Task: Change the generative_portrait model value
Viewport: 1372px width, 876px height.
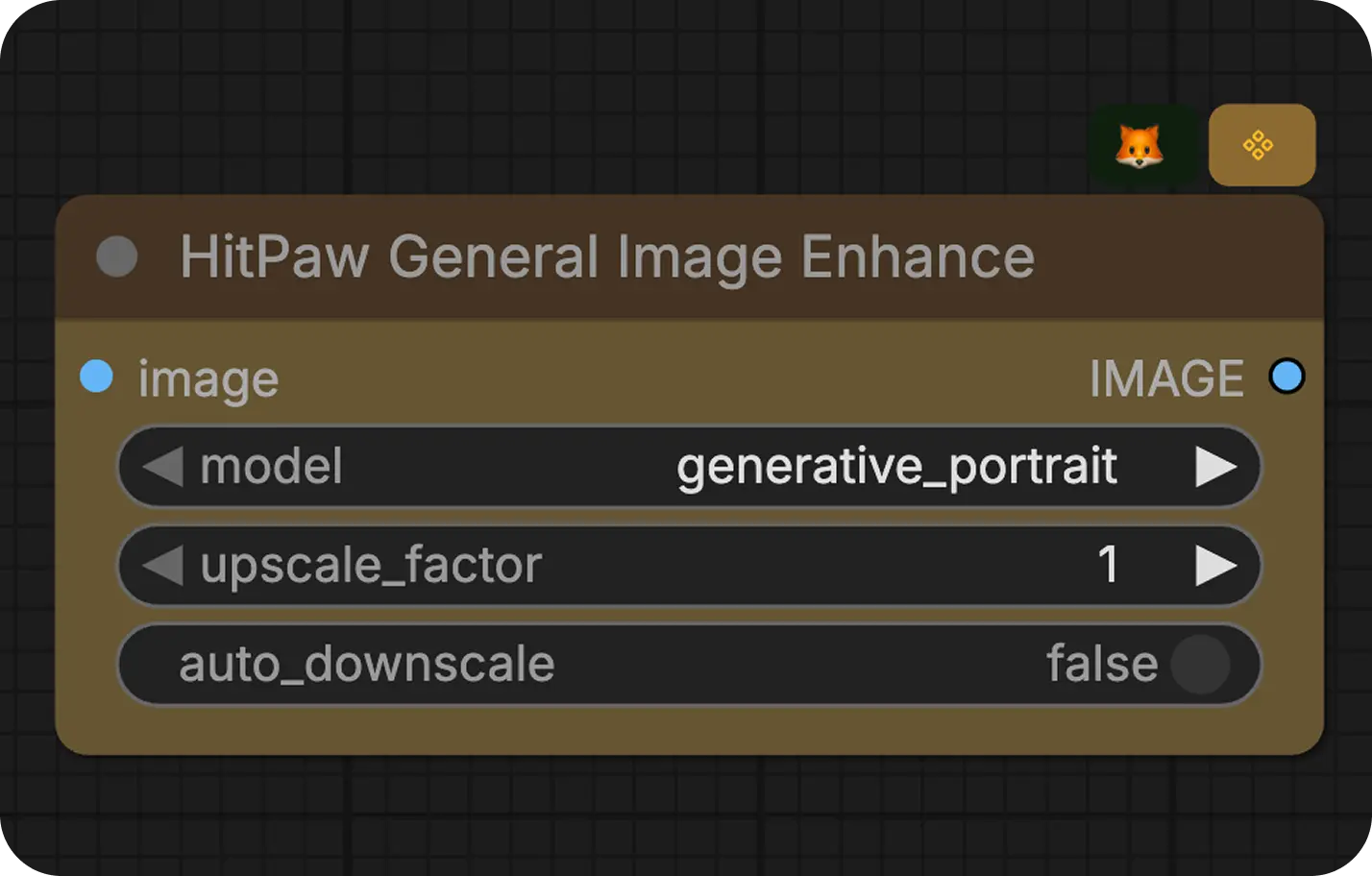Action: tap(898, 467)
